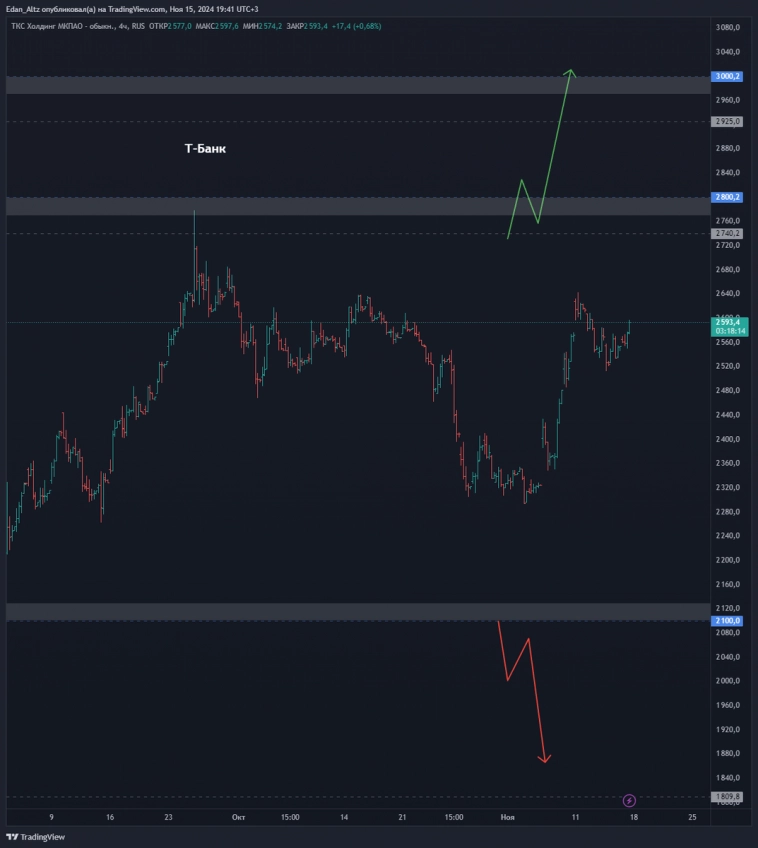Click the grey 1809,8 level label

click(x=727, y=797)
